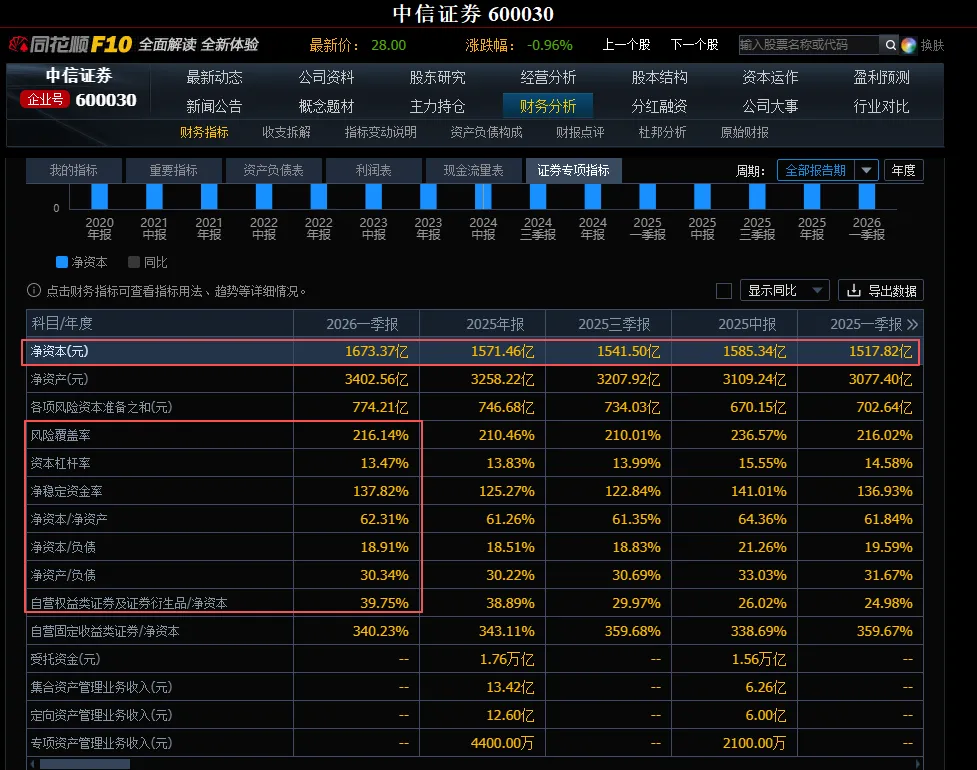This screenshot has width=977, height=770.
Task: Click the 资本杠杆率 row label
Action: click(60, 463)
